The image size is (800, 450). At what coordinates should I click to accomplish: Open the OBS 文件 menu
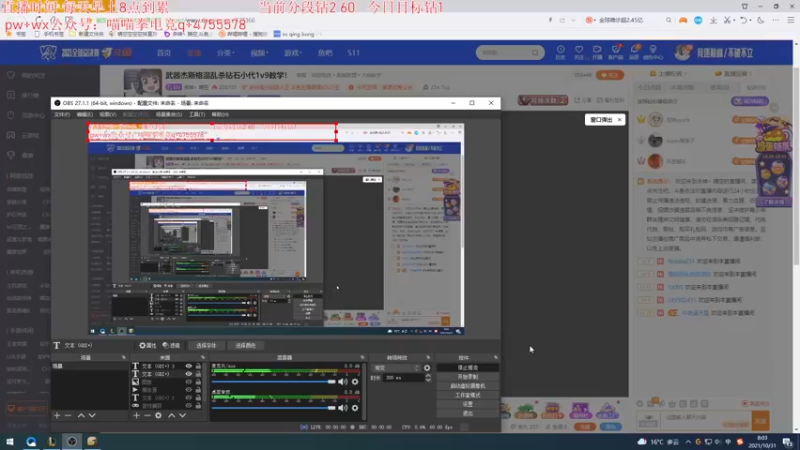tap(62, 115)
